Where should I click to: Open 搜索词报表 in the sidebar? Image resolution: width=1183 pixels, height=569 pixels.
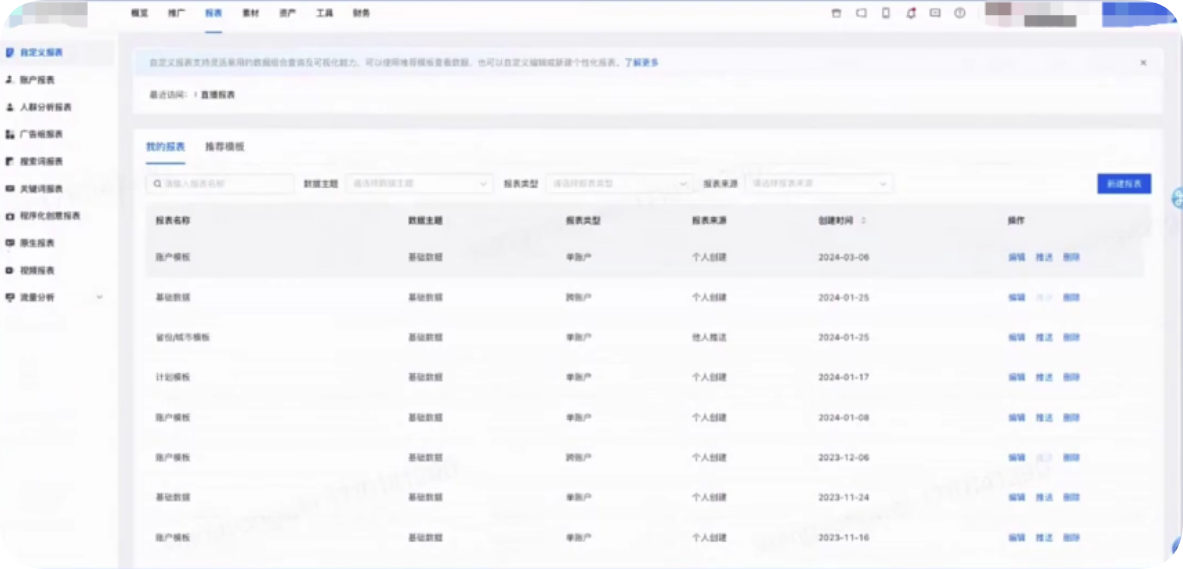pyautogui.click(x=41, y=161)
